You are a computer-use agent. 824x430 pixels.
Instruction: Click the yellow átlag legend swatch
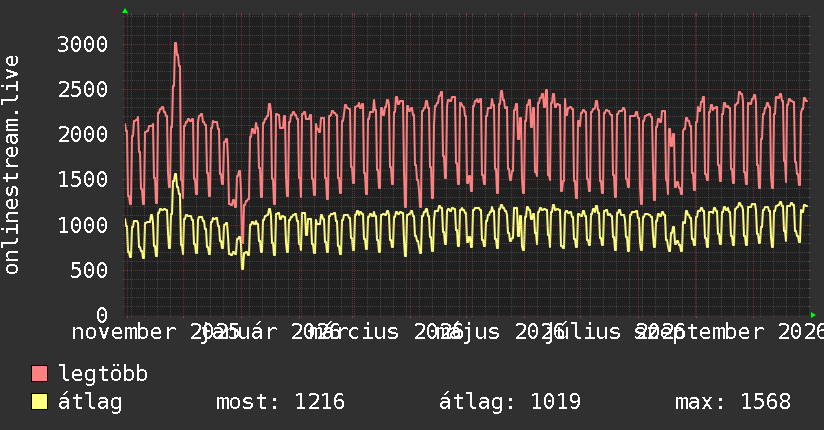click(39, 401)
